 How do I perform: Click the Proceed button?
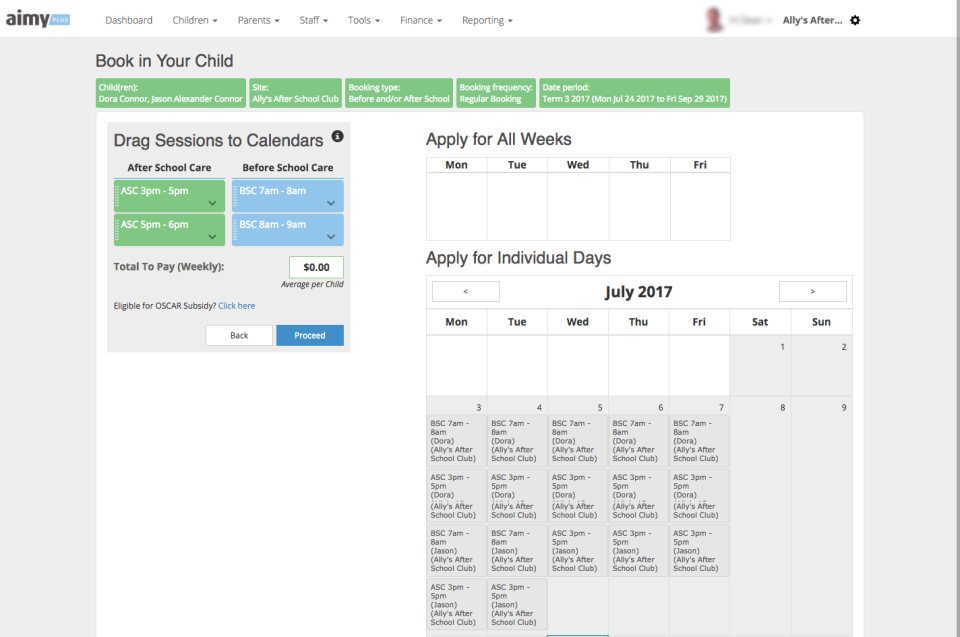(310, 335)
